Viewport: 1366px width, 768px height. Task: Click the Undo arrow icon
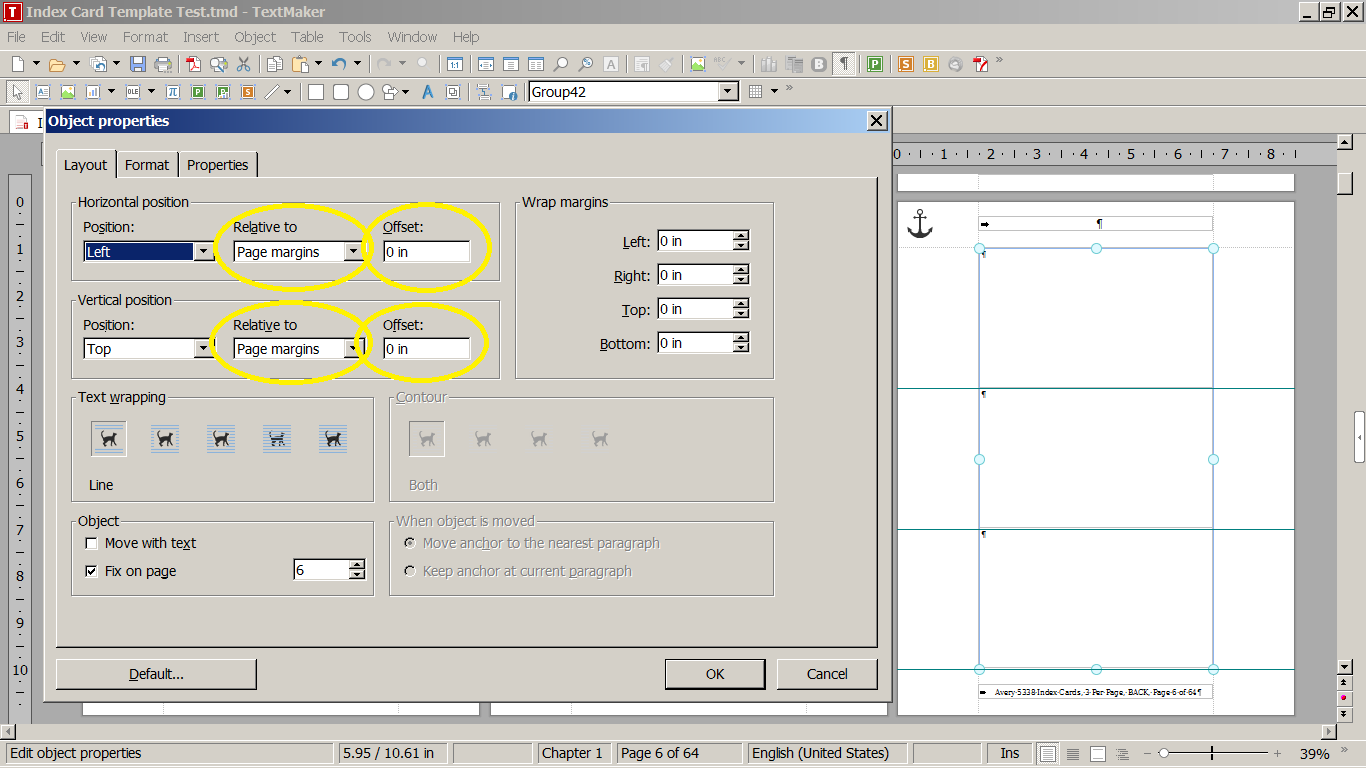click(x=339, y=64)
